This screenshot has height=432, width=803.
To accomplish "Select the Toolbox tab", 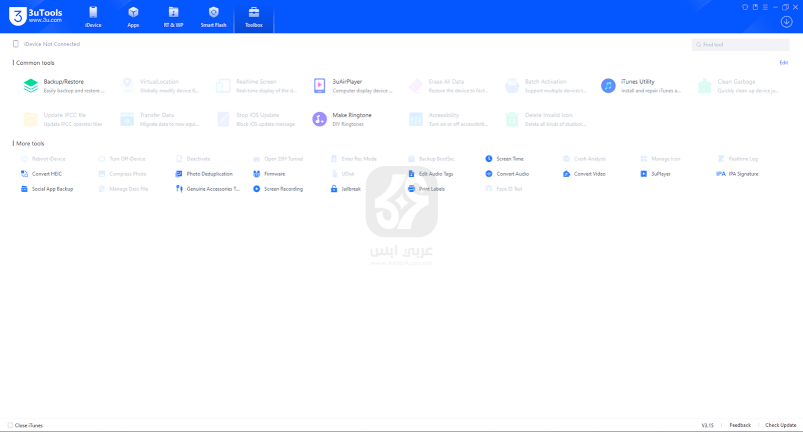I will [x=253, y=17].
